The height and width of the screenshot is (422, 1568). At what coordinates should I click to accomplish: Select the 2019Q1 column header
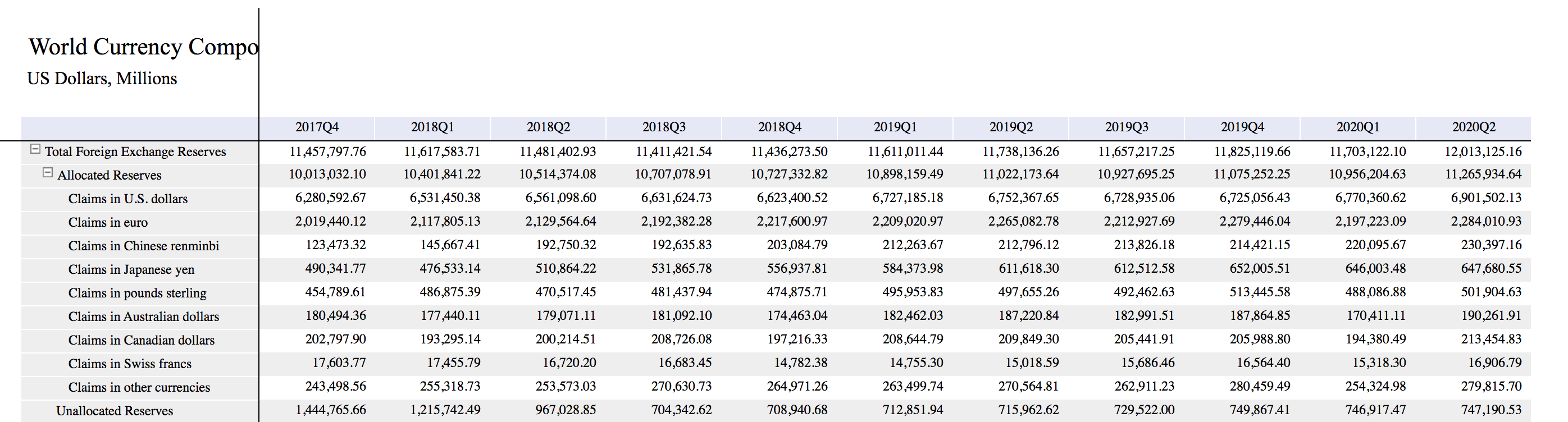[895, 128]
